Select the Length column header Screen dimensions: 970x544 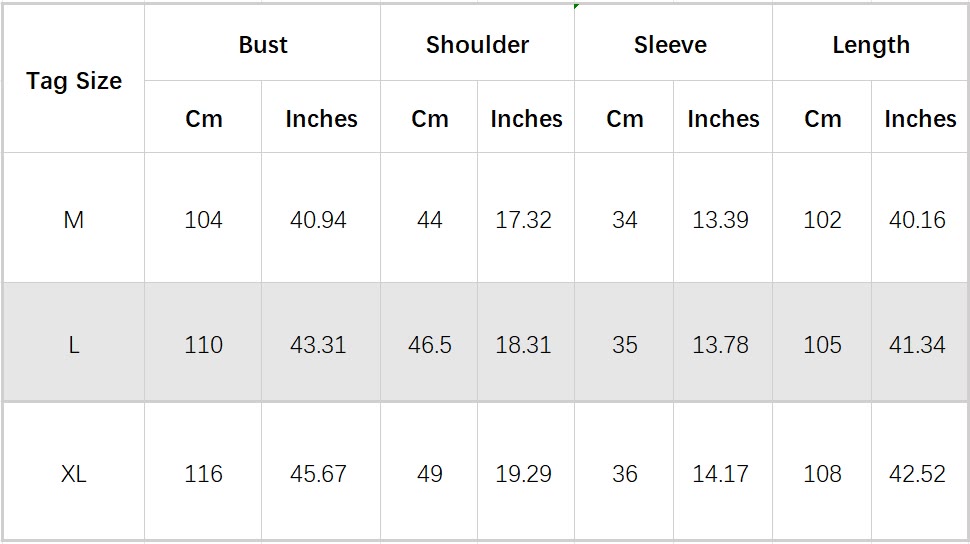point(871,45)
